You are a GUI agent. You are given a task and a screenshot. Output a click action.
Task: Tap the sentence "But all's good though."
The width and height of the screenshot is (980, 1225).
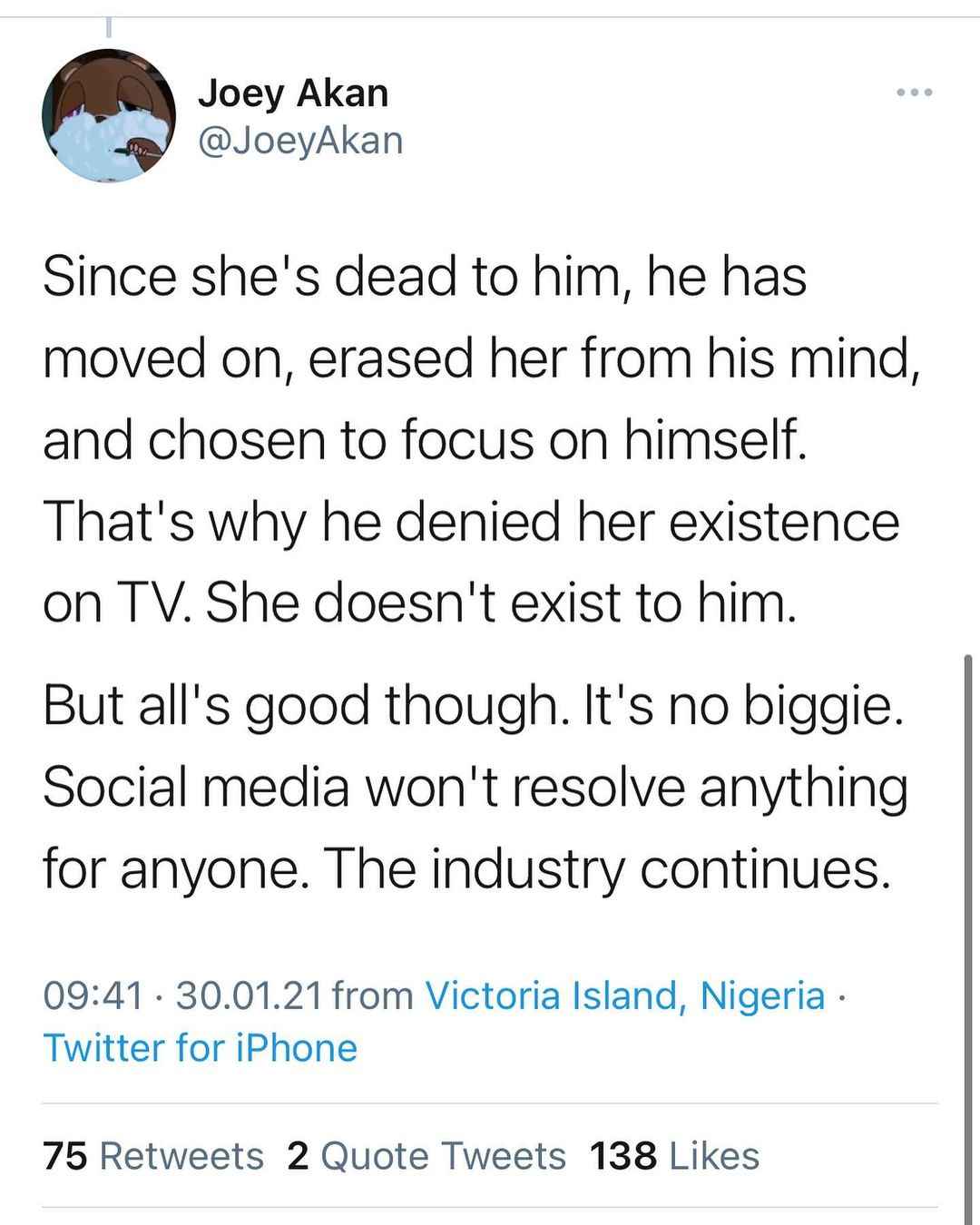click(x=300, y=705)
